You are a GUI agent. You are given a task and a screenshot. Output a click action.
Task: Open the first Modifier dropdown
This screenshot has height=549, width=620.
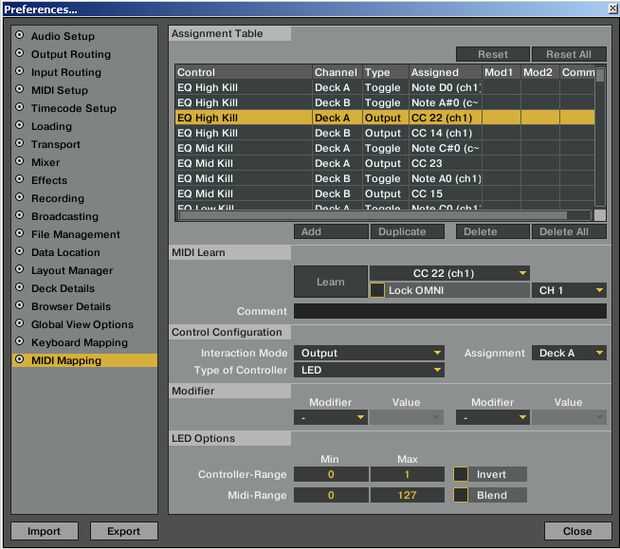tap(331, 418)
